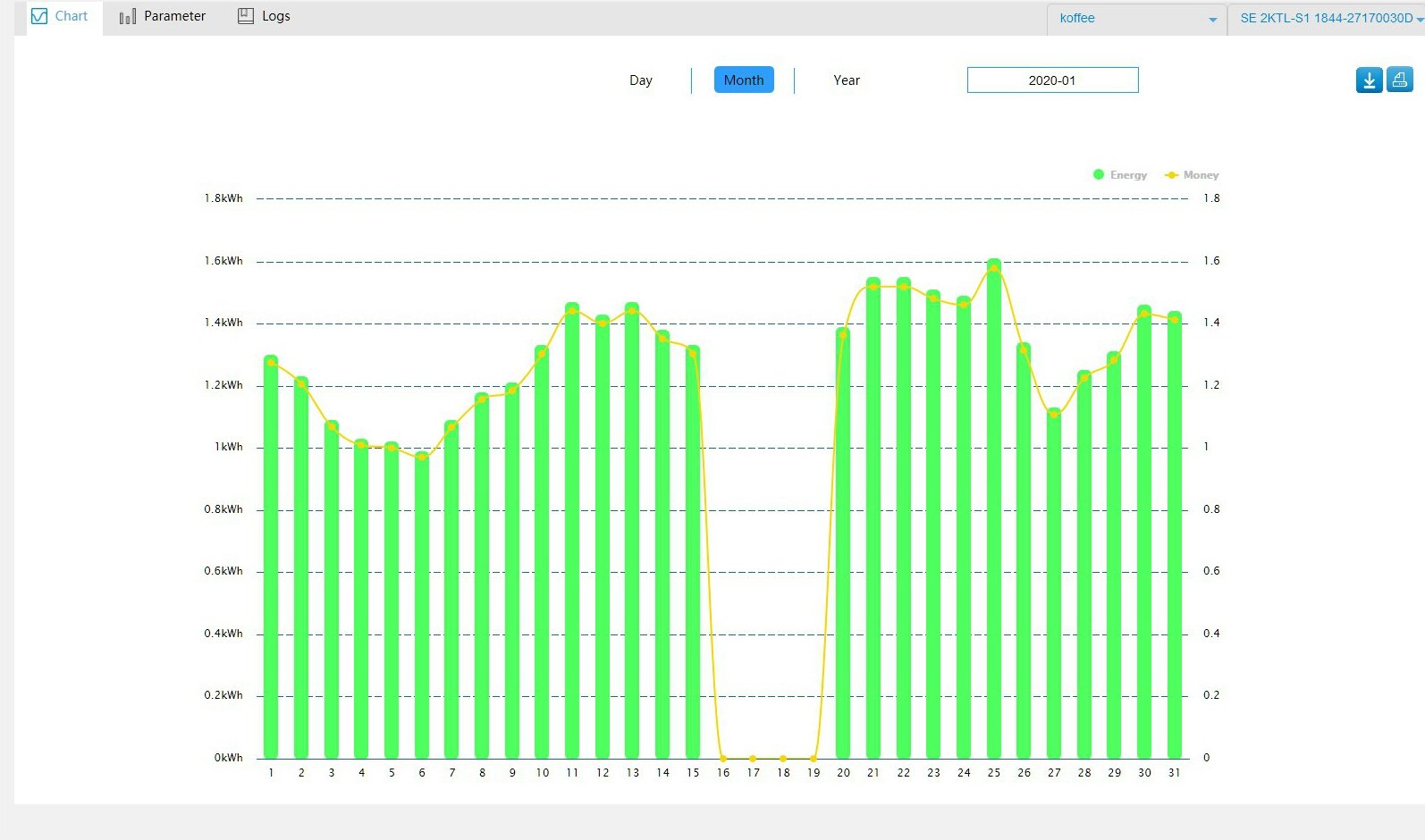Screen dimensions: 1425x840
Task: Select the Year view
Action: point(847,80)
